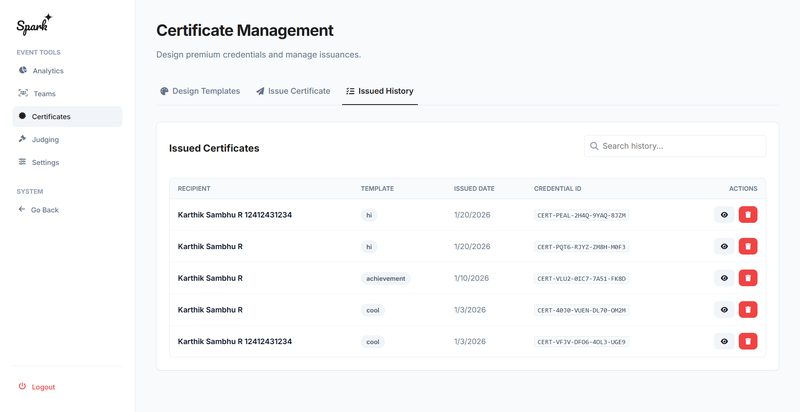Click the Search history input field
The height and width of the screenshot is (412, 800).
pyautogui.click(x=680, y=146)
